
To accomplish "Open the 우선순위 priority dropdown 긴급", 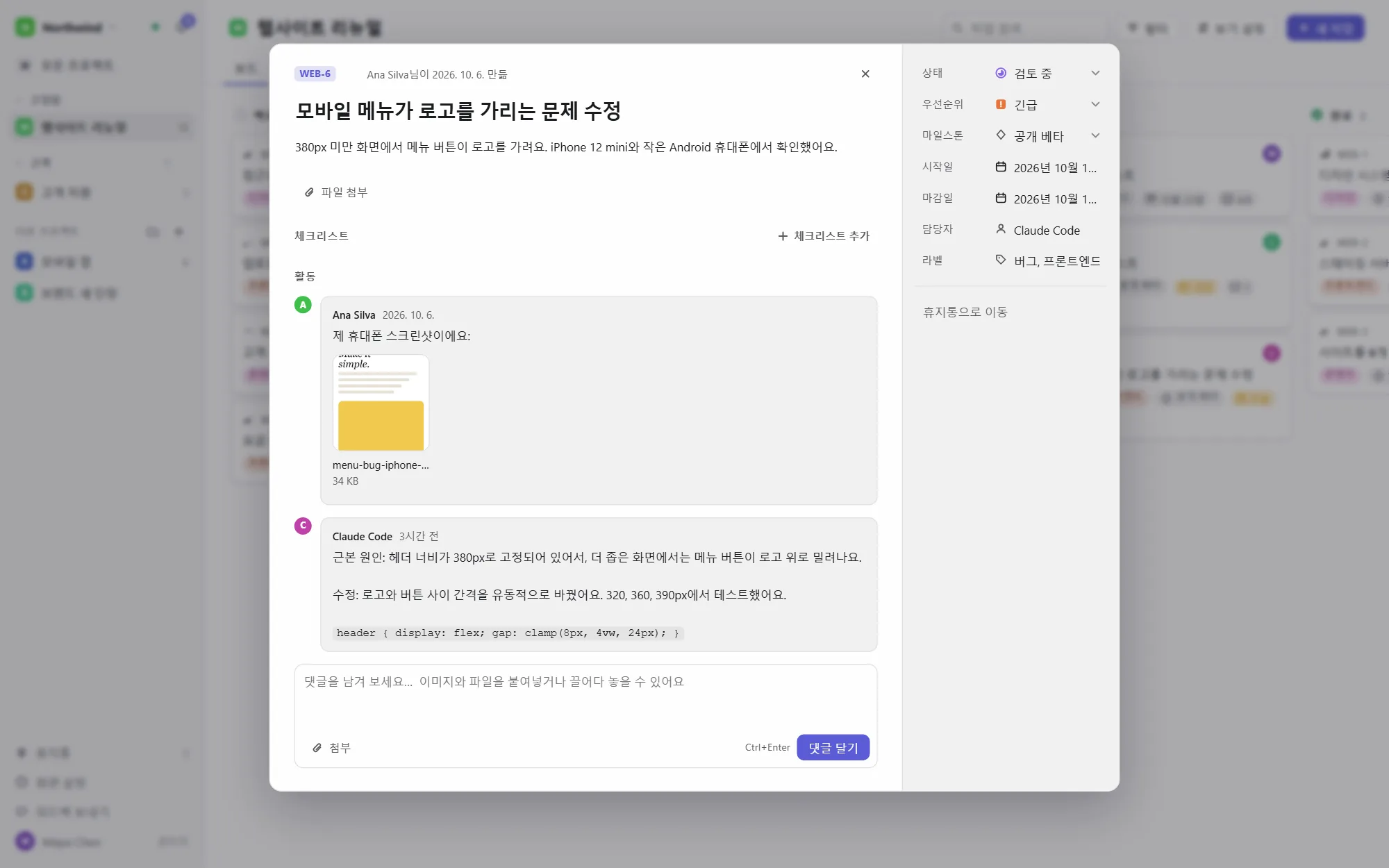I will [1048, 104].
